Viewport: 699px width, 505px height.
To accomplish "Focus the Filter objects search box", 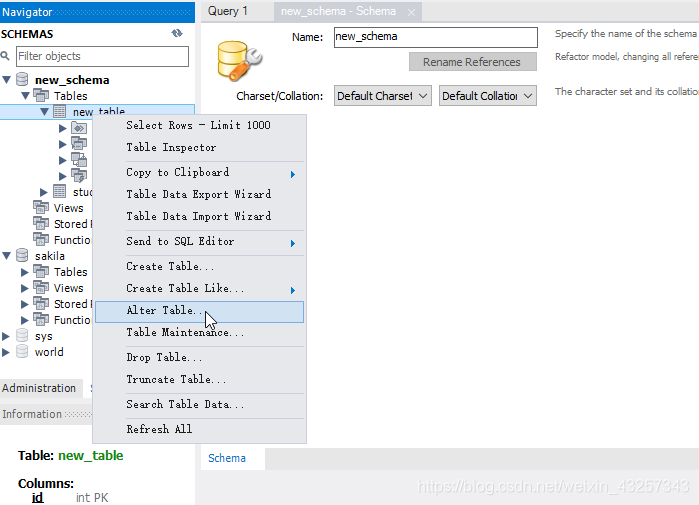I will [x=103, y=57].
